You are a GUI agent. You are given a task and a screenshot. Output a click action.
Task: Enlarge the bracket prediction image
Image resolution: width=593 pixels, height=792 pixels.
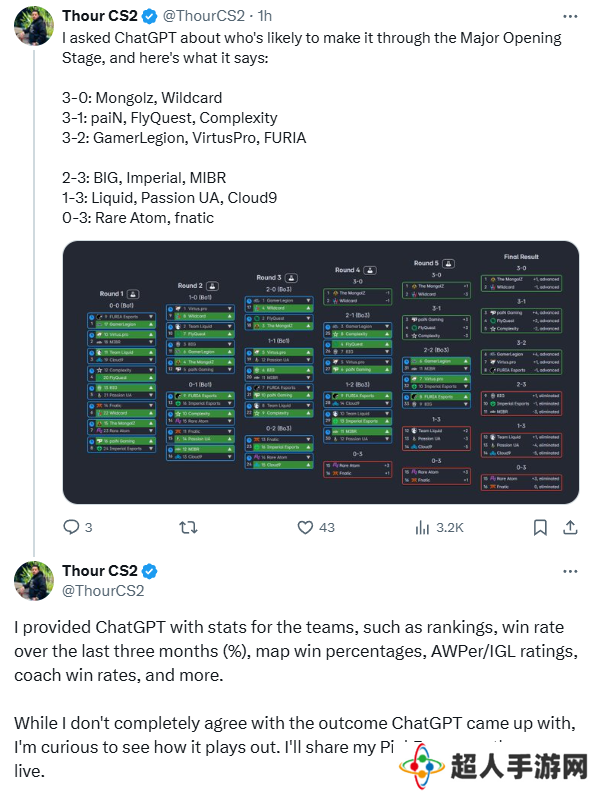(x=321, y=372)
